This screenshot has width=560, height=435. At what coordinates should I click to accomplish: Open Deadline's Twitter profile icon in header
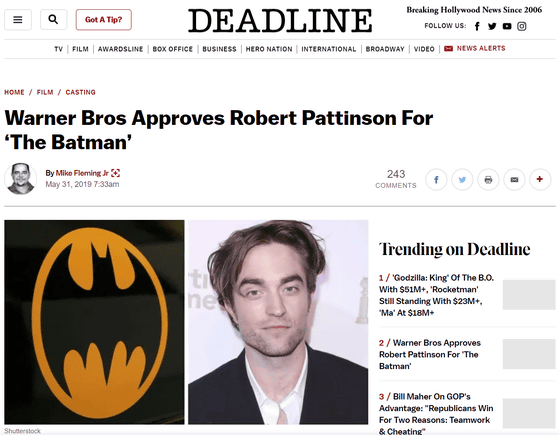pyautogui.click(x=492, y=26)
